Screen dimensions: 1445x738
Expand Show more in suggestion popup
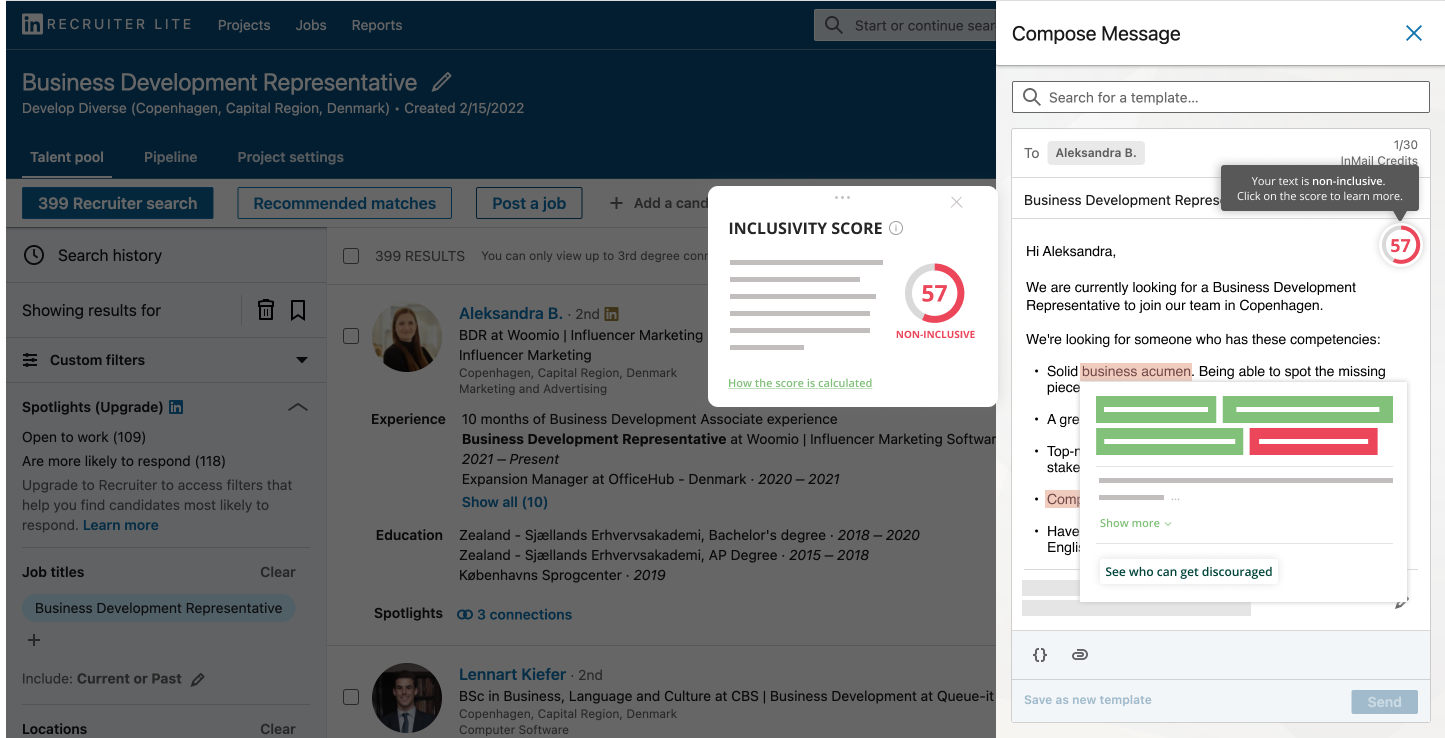1135,523
